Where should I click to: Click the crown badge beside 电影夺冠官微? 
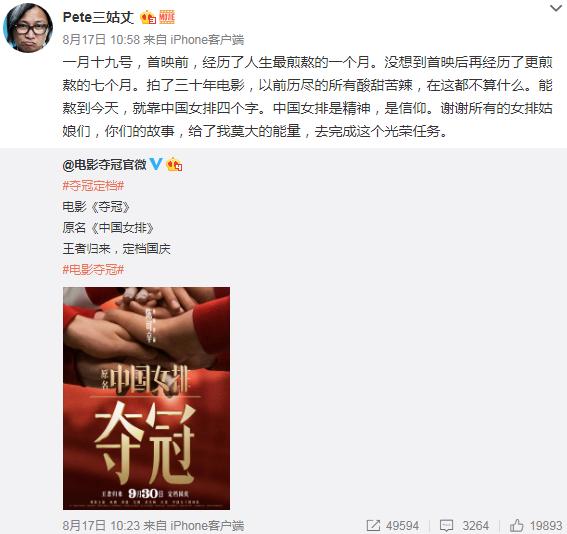174,165
